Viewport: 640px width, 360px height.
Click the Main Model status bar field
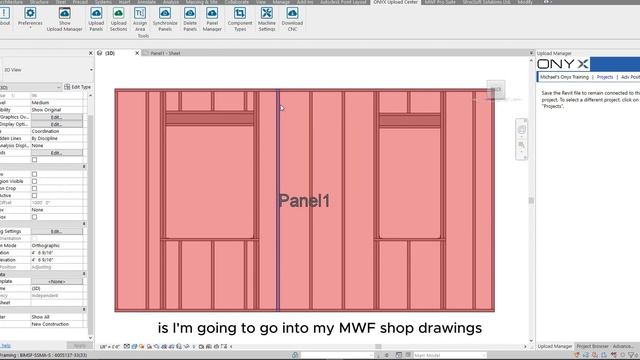pos(449,356)
